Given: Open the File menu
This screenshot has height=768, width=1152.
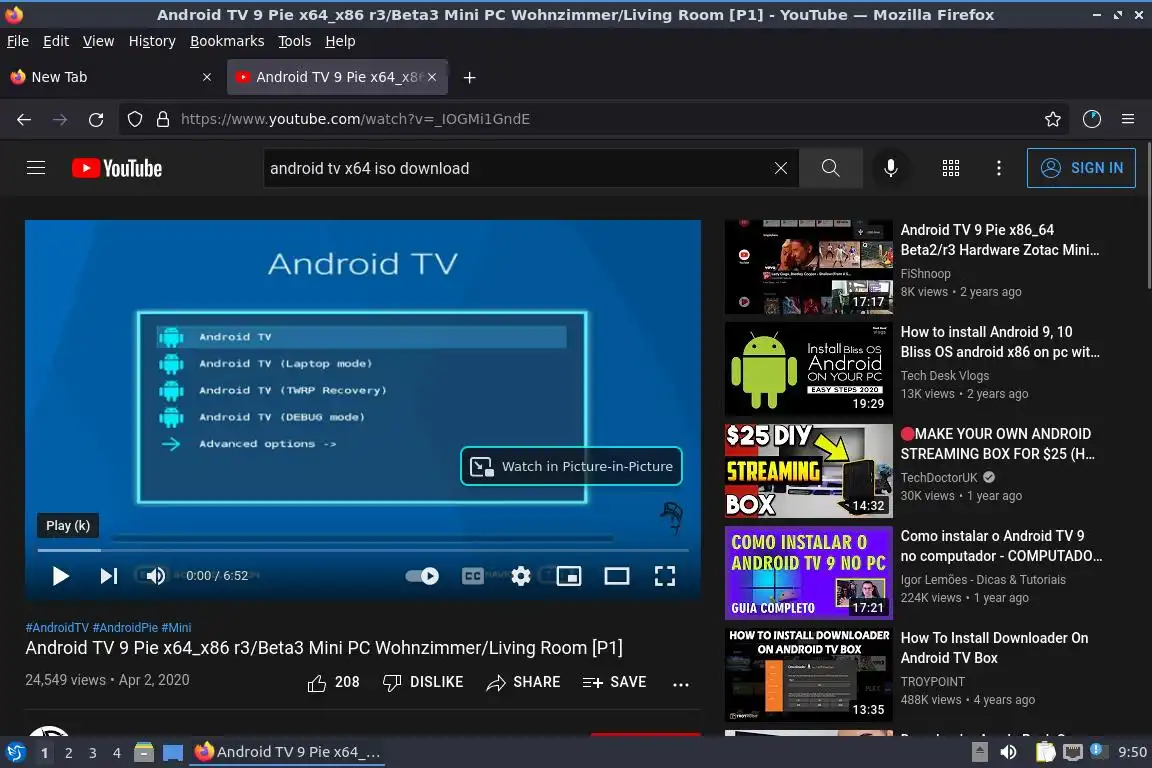Looking at the screenshot, I should coord(18,41).
